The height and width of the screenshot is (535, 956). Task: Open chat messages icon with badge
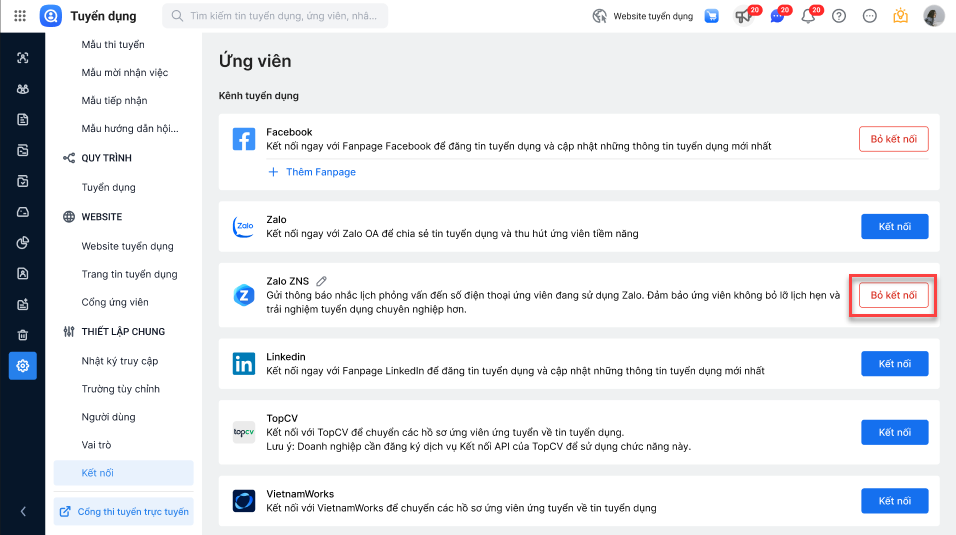[777, 16]
